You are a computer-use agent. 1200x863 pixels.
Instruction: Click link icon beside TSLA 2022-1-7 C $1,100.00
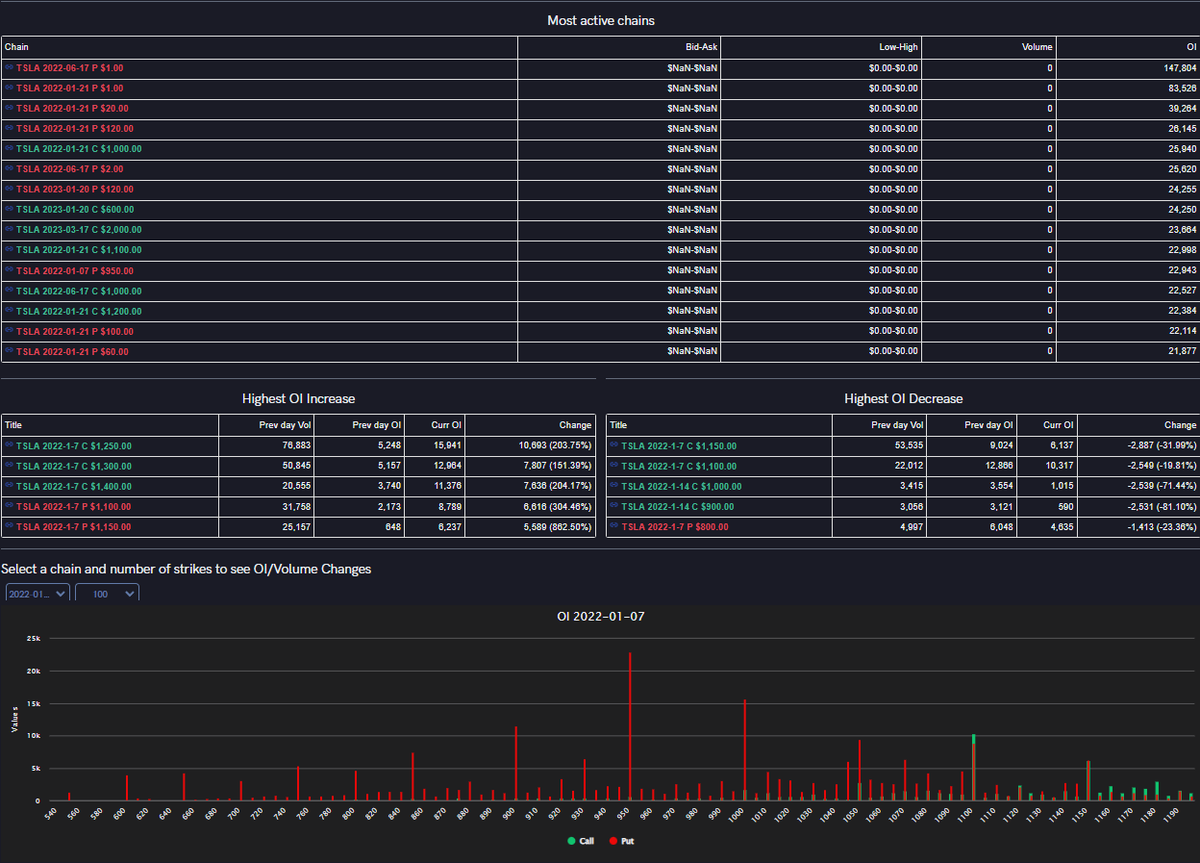614,466
